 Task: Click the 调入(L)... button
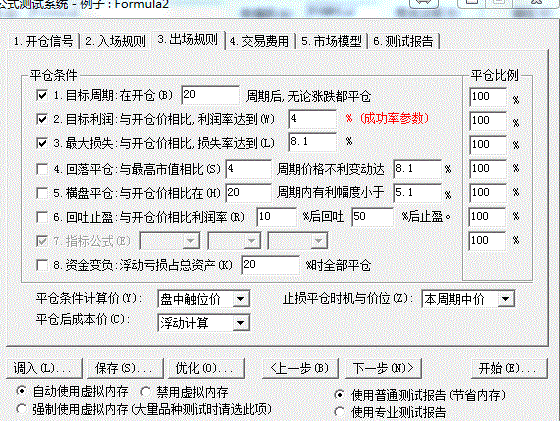(x=44, y=368)
